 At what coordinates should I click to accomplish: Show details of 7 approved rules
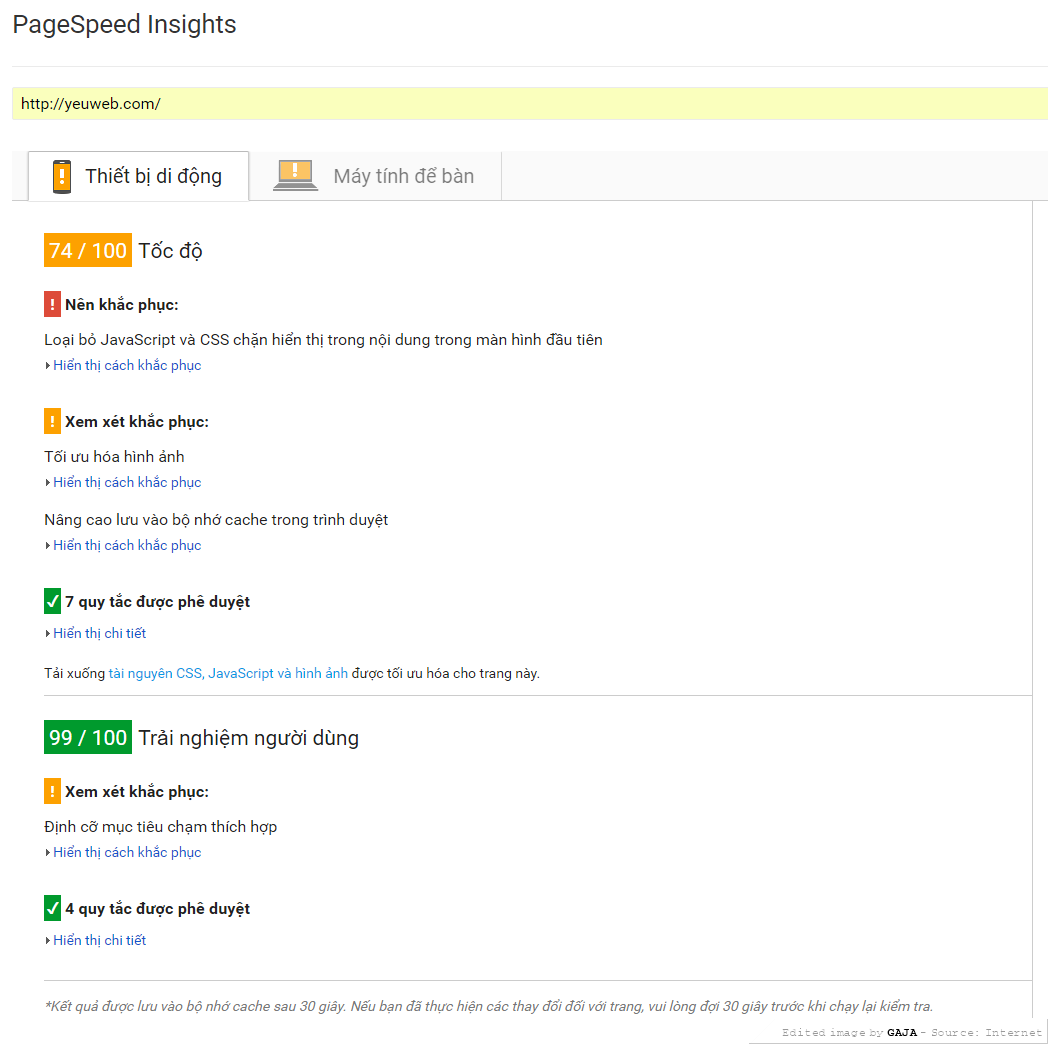click(100, 633)
